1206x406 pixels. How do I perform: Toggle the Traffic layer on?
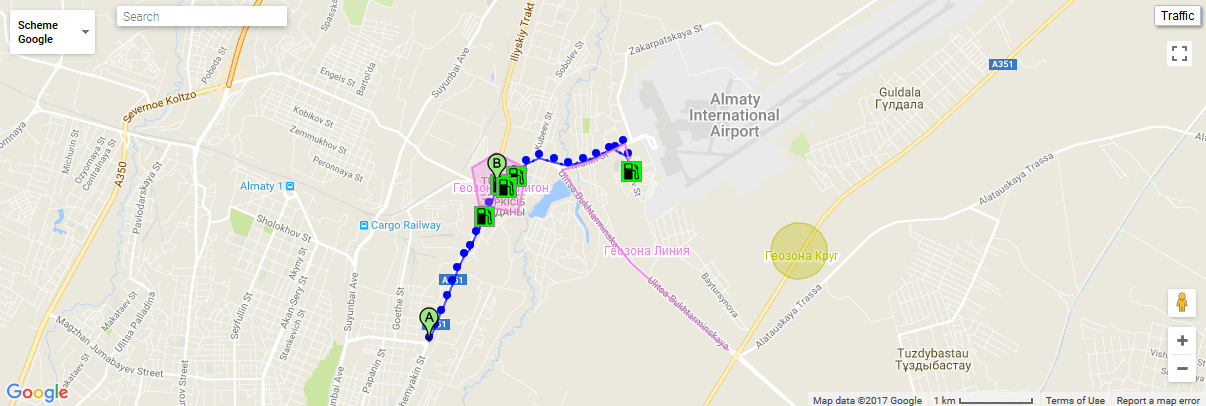[1177, 16]
